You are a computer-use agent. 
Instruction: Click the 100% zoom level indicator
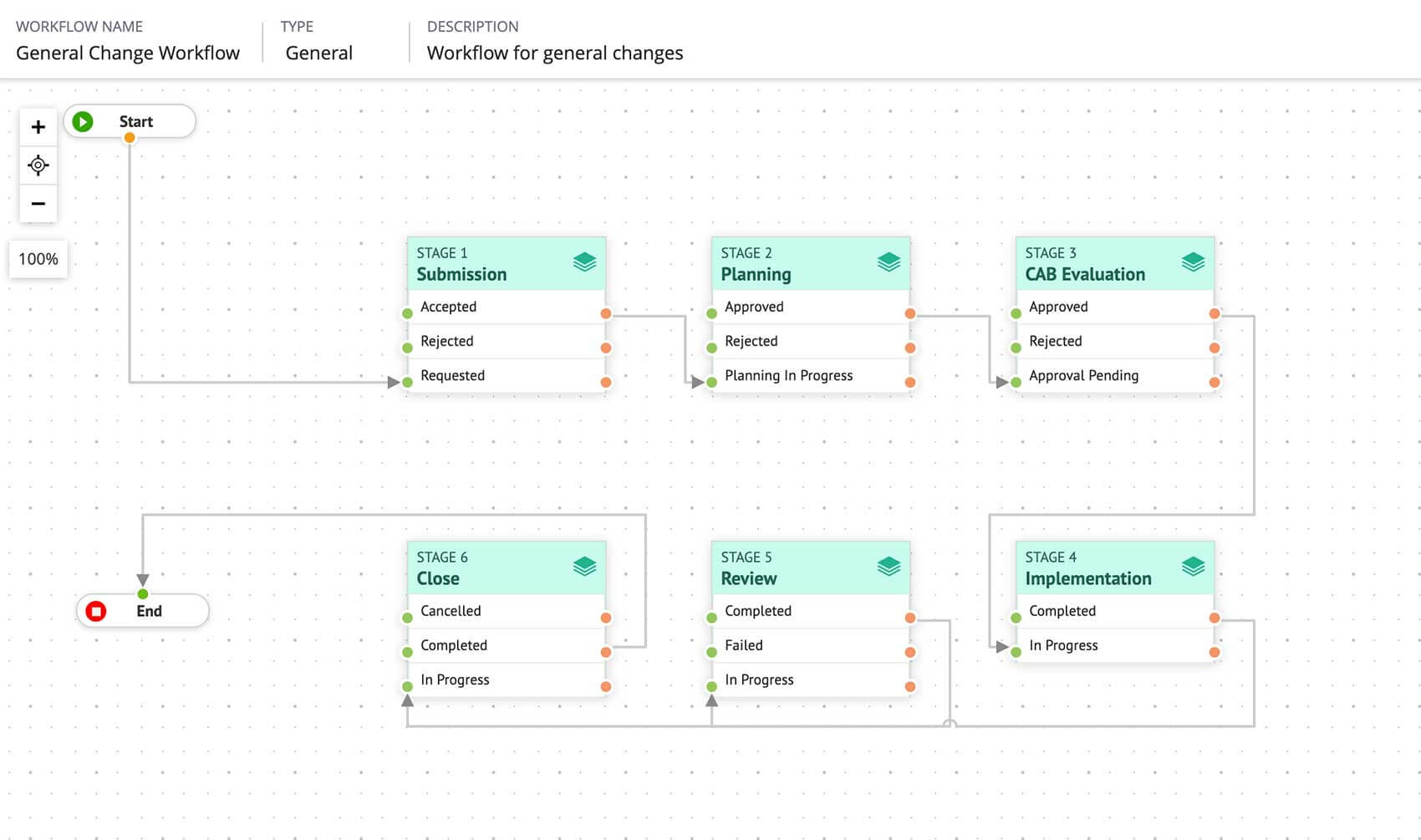click(38, 259)
